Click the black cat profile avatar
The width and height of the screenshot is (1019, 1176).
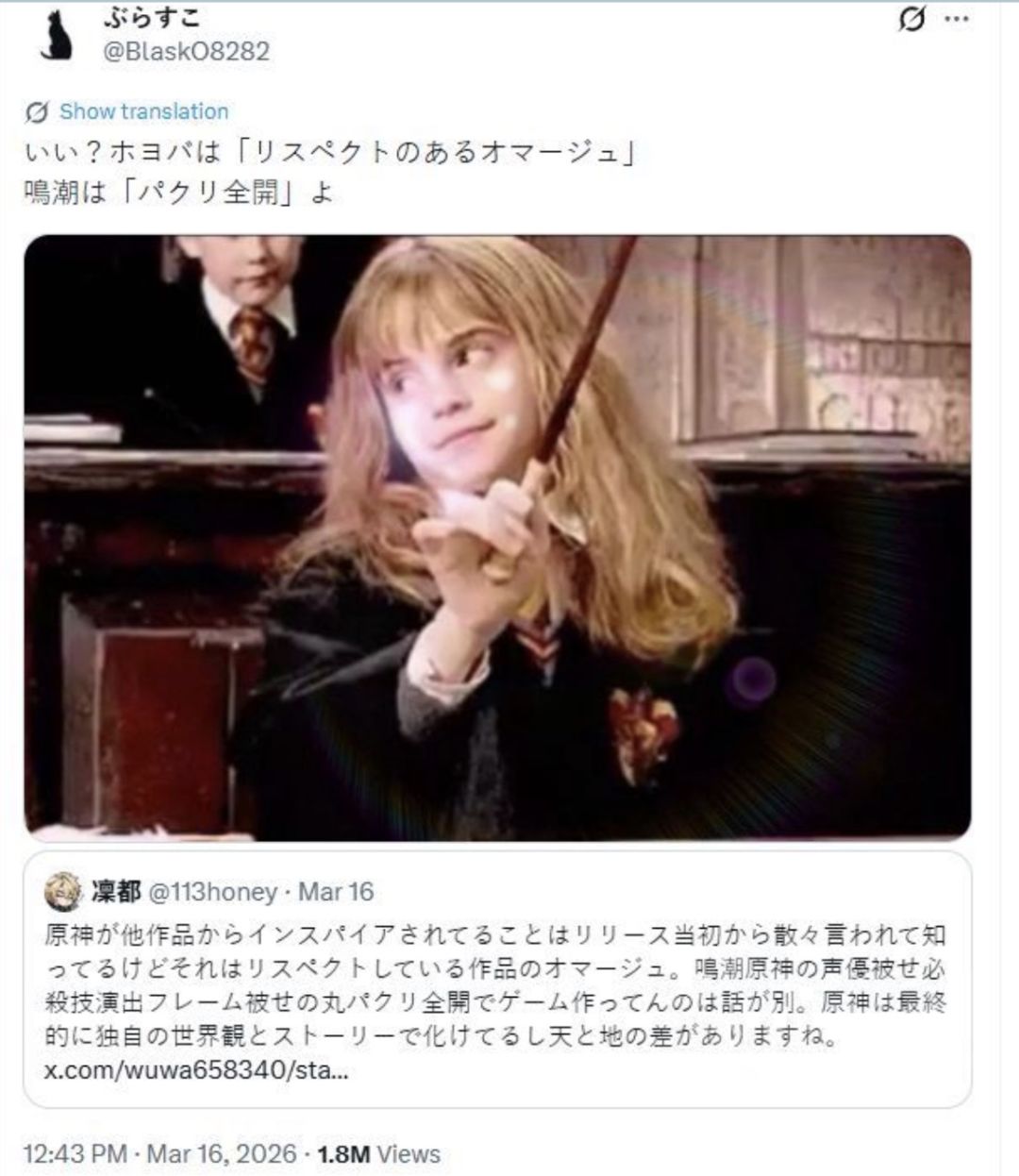[x=58, y=36]
